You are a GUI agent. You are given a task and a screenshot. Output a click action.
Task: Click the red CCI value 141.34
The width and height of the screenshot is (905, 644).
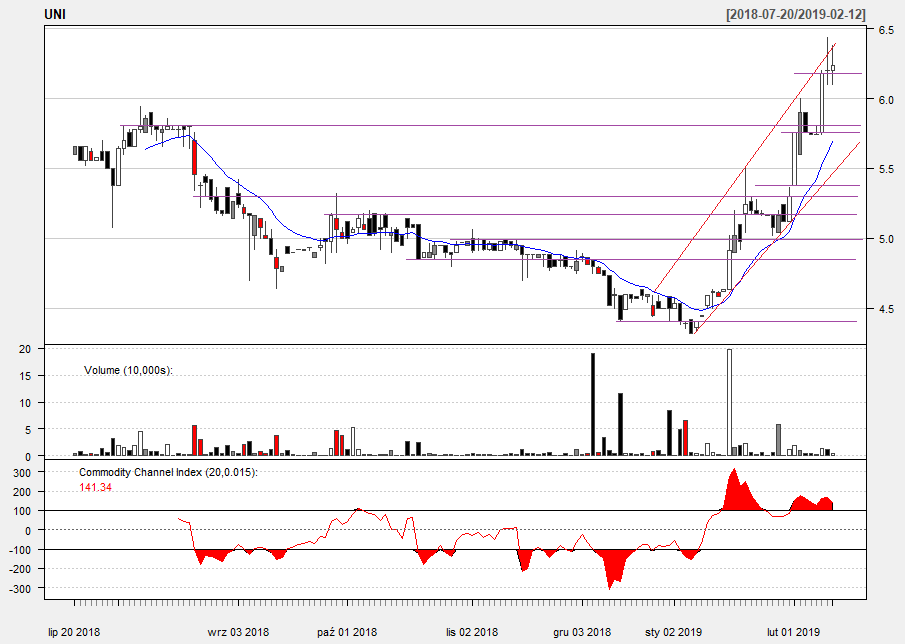95,488
